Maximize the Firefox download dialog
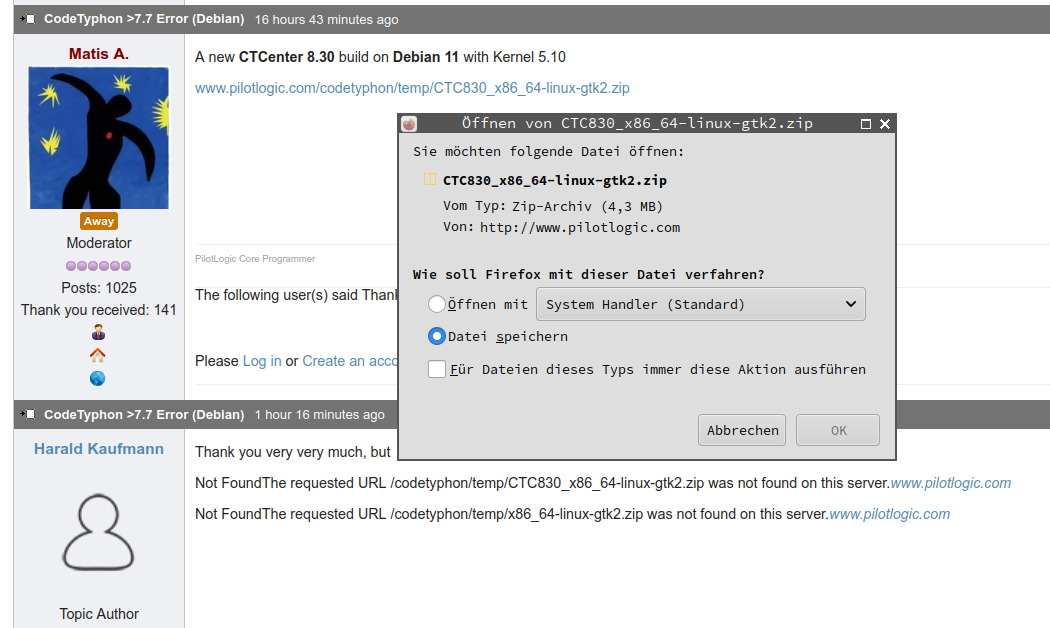 click(x=866, y=124)
